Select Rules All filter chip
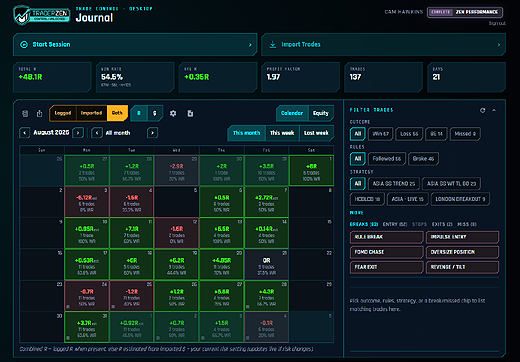This screenshot has height=362, width=520. tap(358, 159)
